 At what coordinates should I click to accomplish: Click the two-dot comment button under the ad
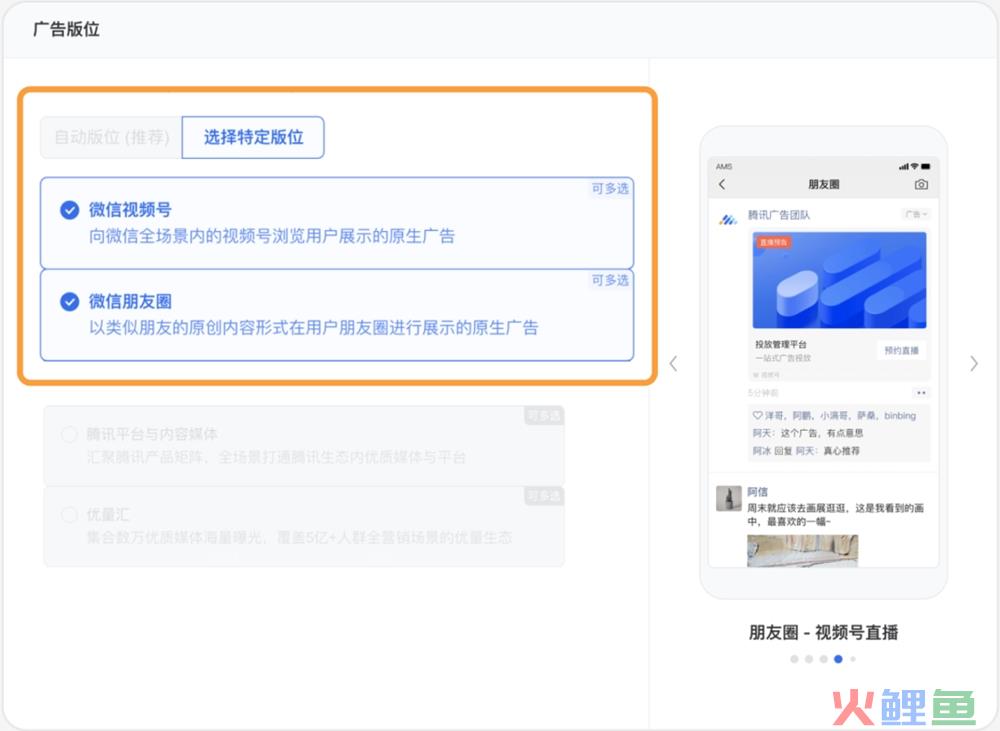pyautogui.click(x=921, y=393)
